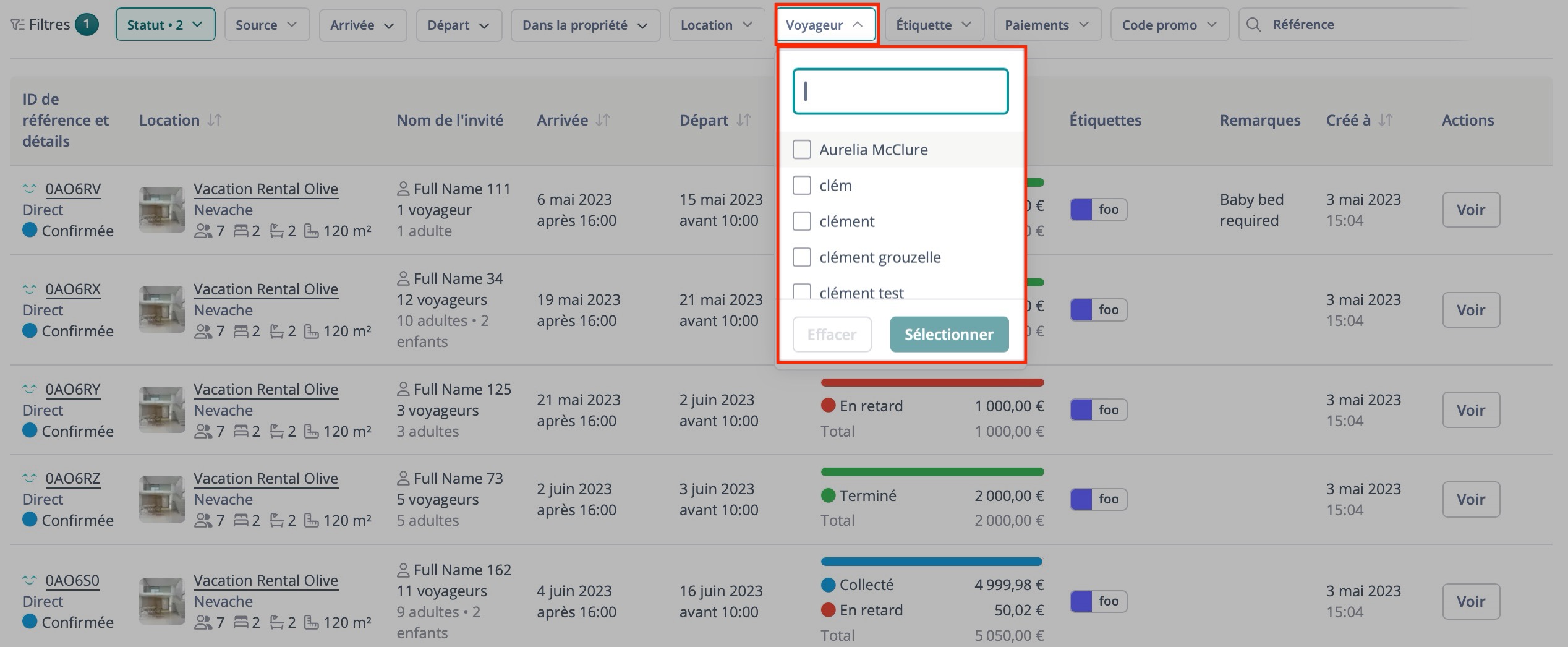This screenshot has width=1568, height=647.
Task: Click the guest person icon for Full Name 111
Action: pos(404,188)
